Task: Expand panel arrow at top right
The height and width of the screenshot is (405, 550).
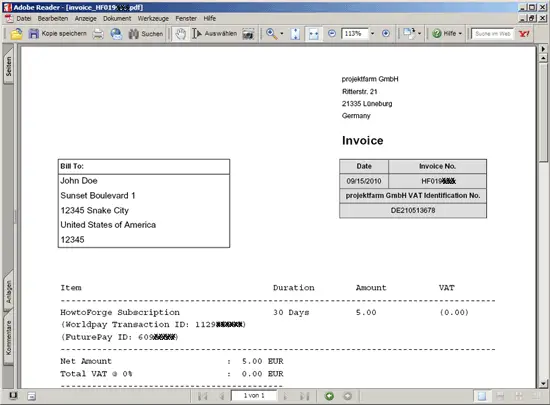Action: pyautogui.click(x=543, y=49)
